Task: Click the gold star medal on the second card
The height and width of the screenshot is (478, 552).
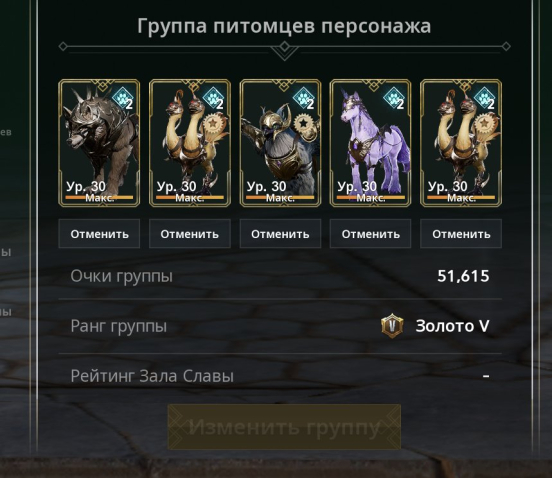Action: pos(212,124)
